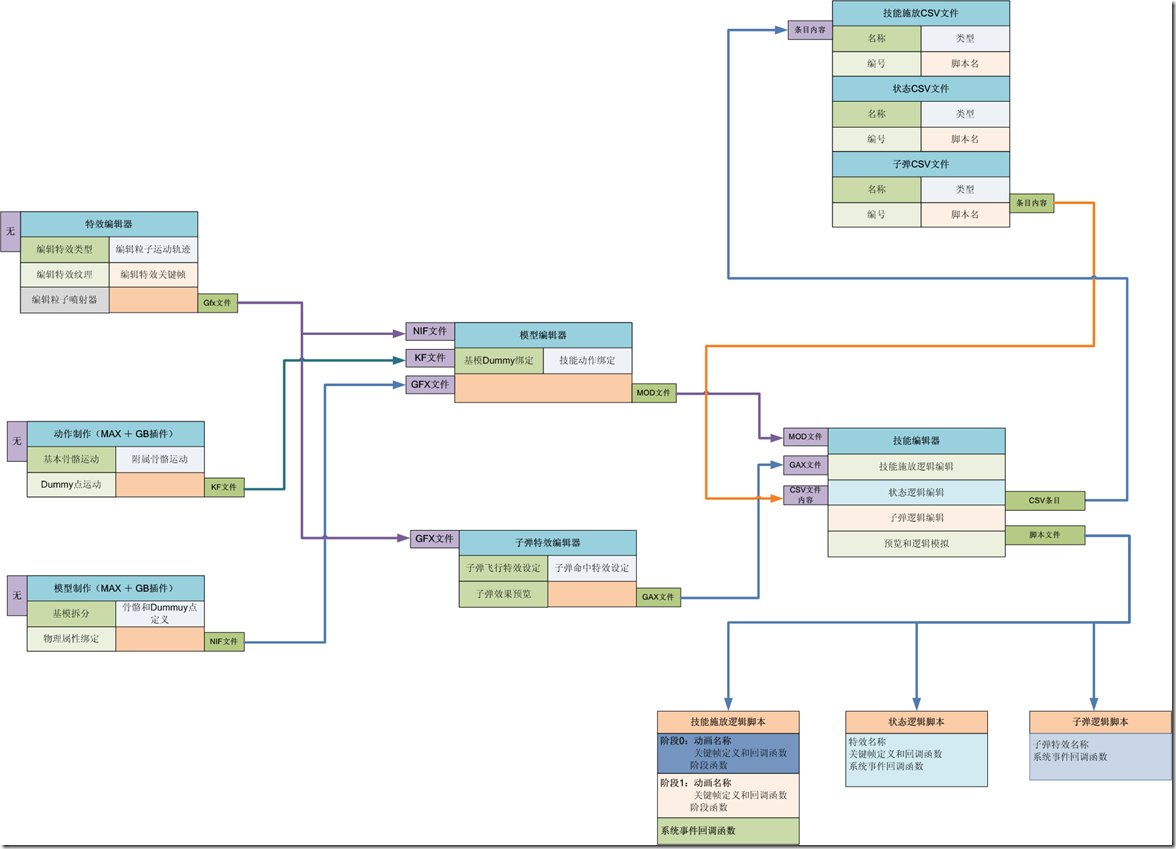The height and width of the screenshot is (849, 1176).
Task: Click the 编辑特效纹理 cell
Action: point(64,275)
